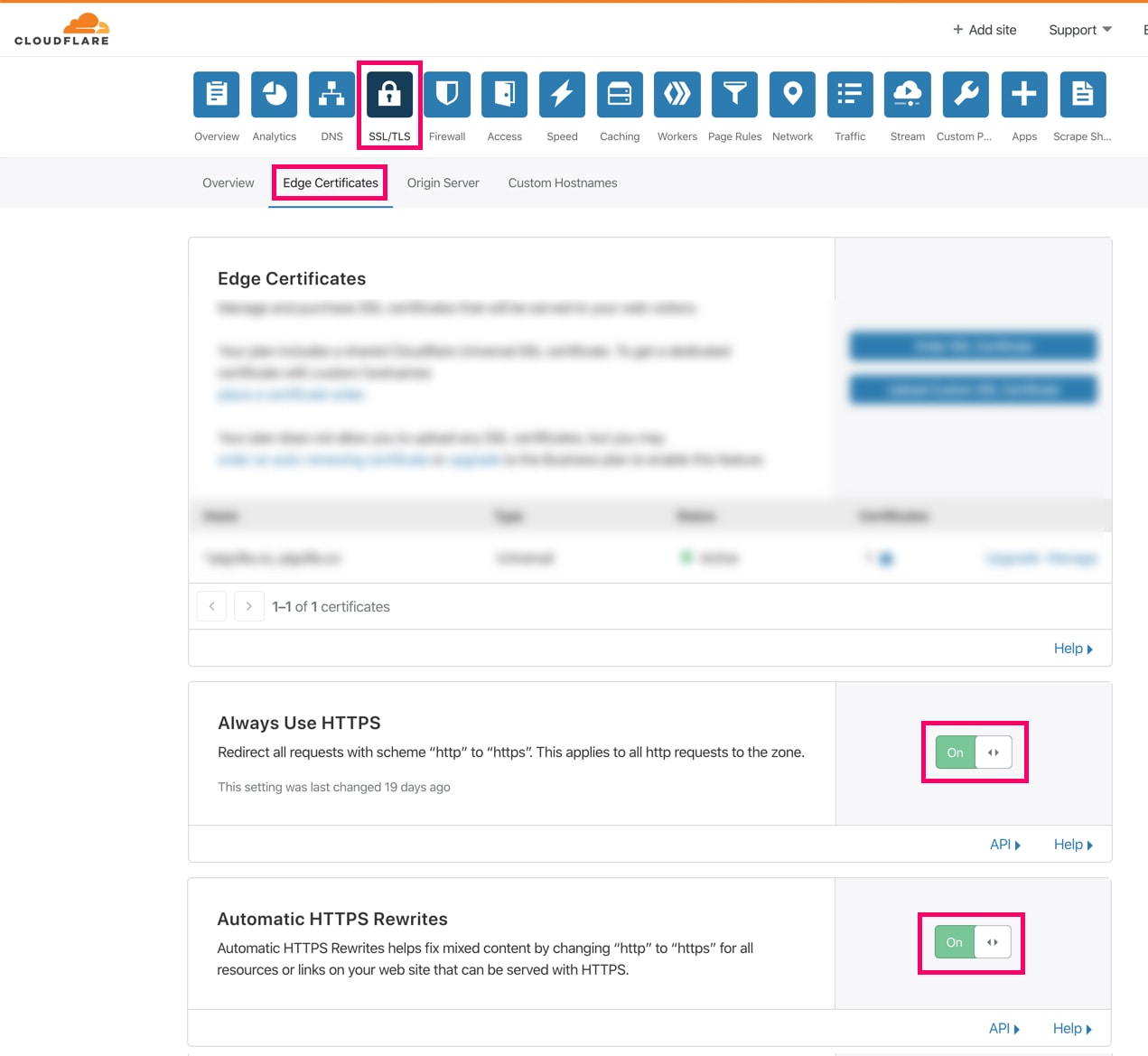Viewport: 1148px width, 1056px height.
Task: Click the first blue certificate order button
Action: [x=974, y=346]
